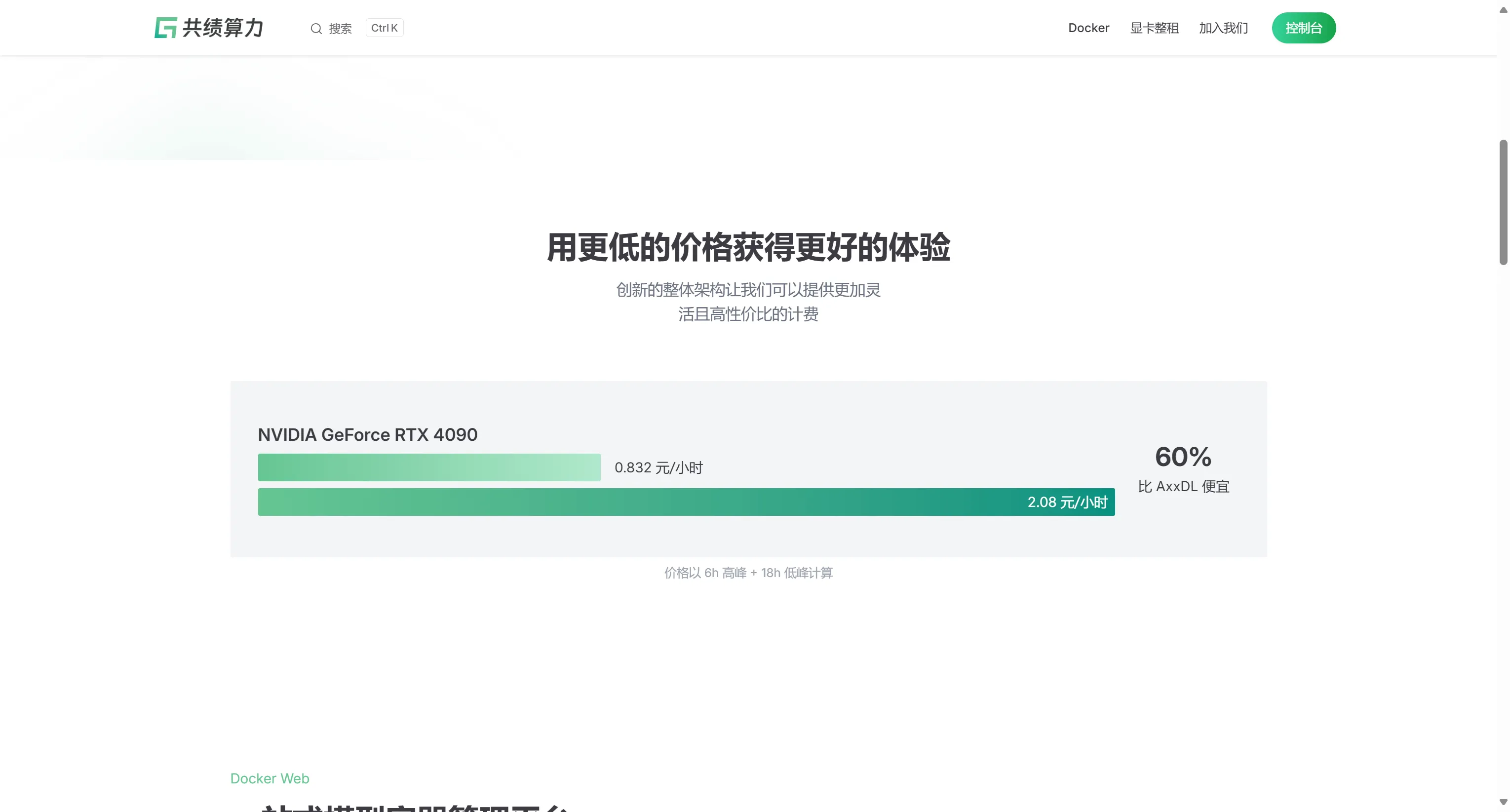The width and height of the screenshot is (1510, 812).
Task: Click the 共绩算力 logo icon
Action: coord(165,28)
